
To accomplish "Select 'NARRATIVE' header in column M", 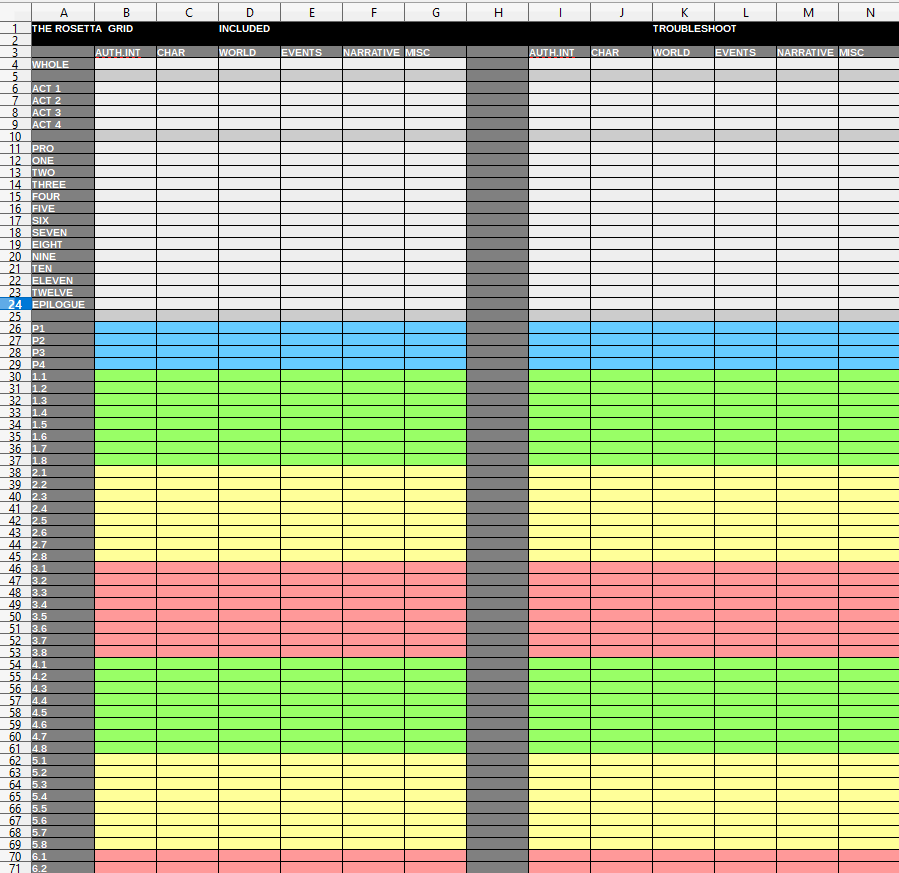I will (806, 52).
